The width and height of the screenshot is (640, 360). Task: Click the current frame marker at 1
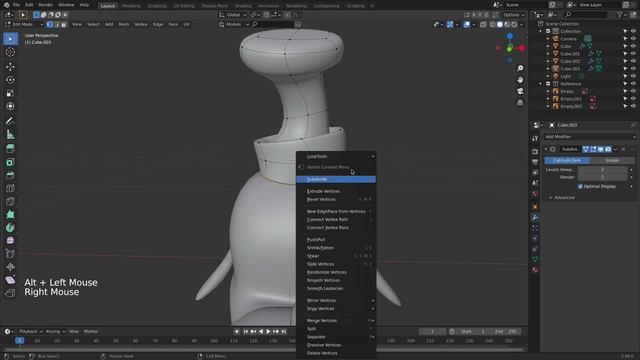point(19,340)
